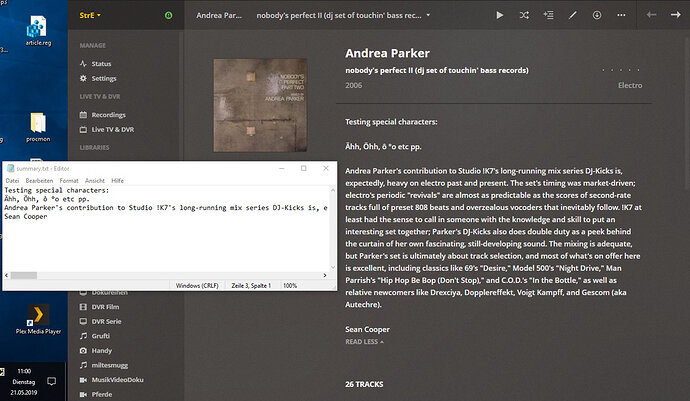Shuffle the album tracks
The image size is (690, 401).
[524, 15]
